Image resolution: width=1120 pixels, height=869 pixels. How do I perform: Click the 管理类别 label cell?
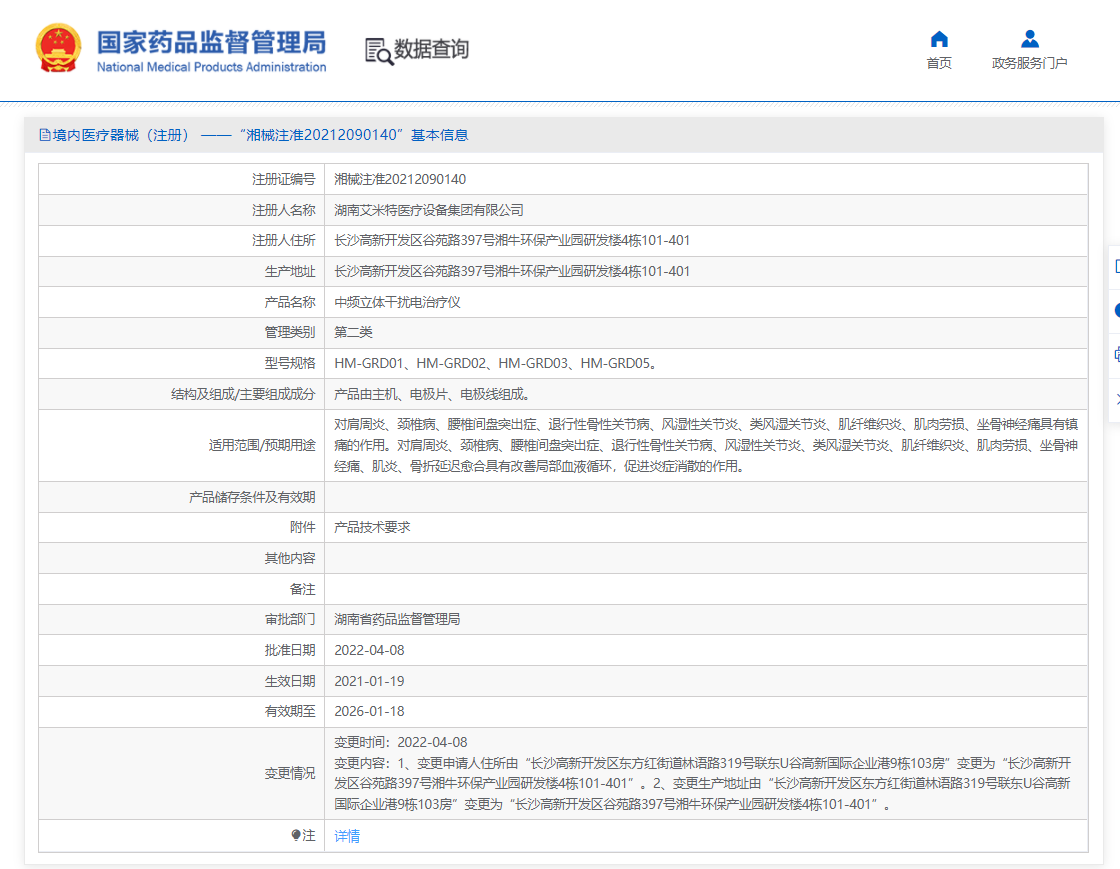pos(181,332)
